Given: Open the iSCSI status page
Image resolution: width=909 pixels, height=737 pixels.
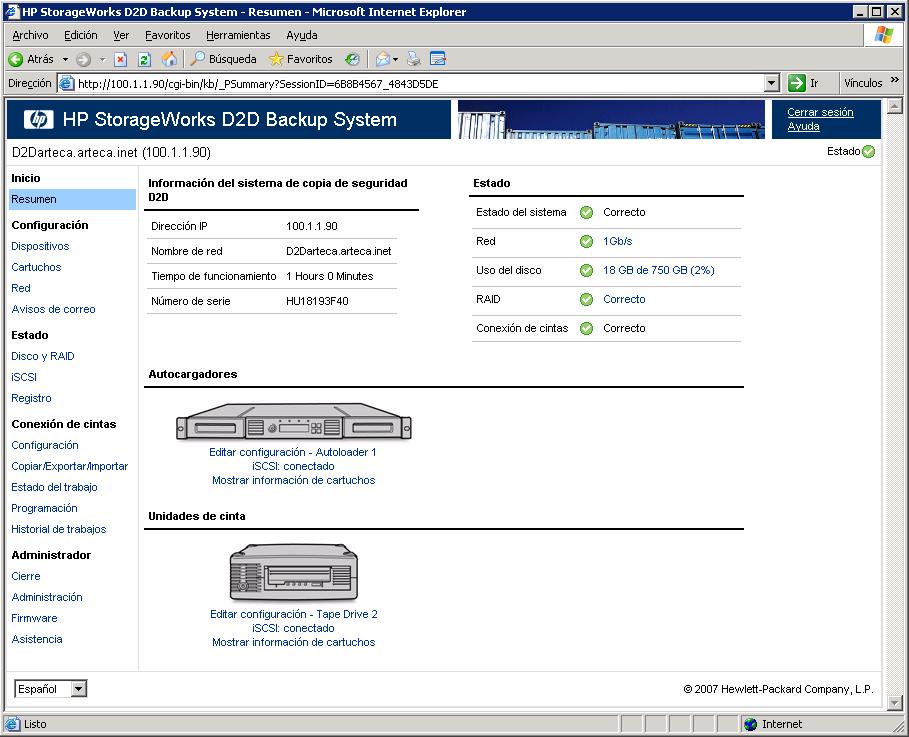Looking at the screenshot, I should [24, 377].
